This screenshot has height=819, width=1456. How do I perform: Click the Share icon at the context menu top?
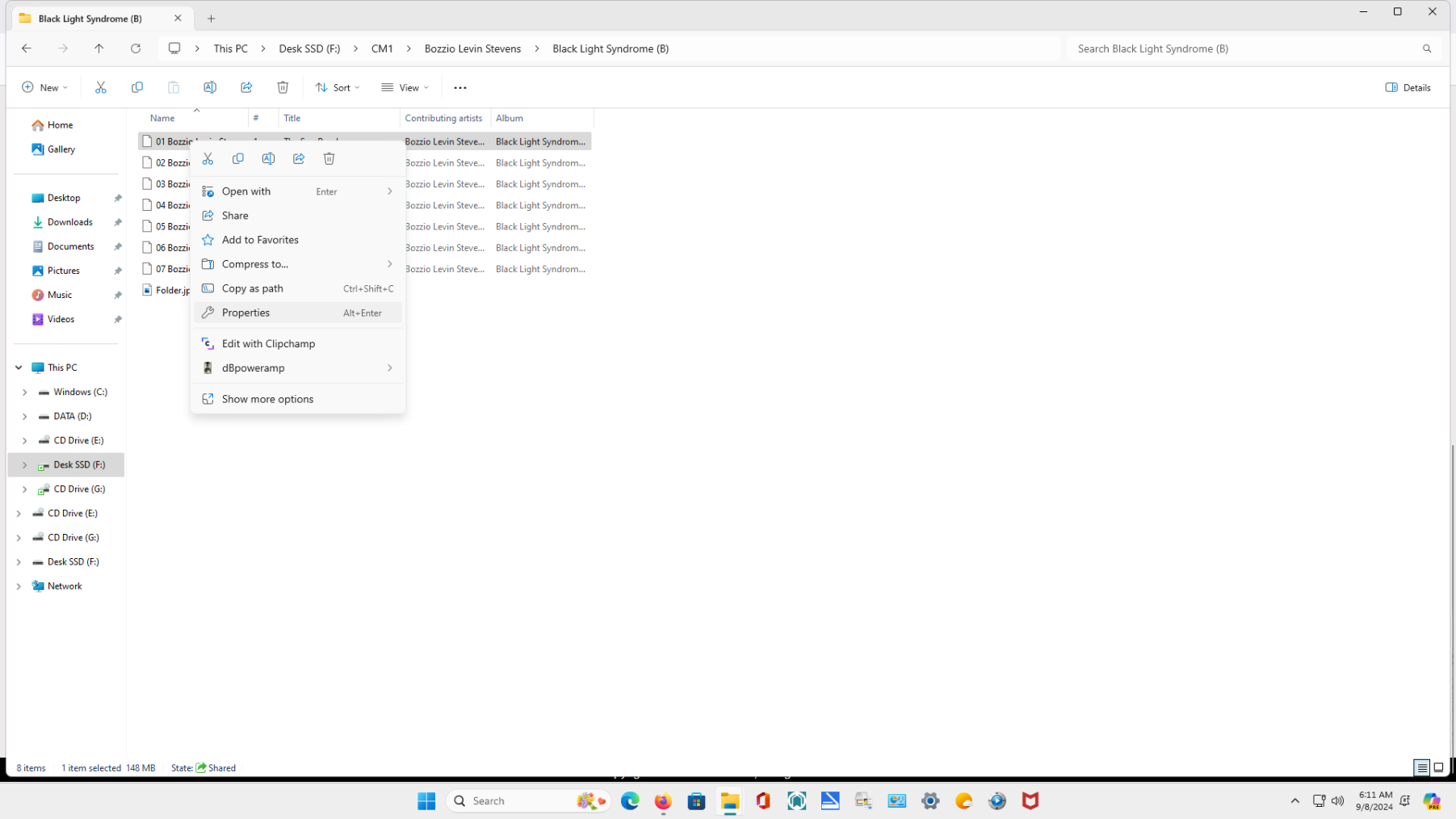[x=299, y=159]
